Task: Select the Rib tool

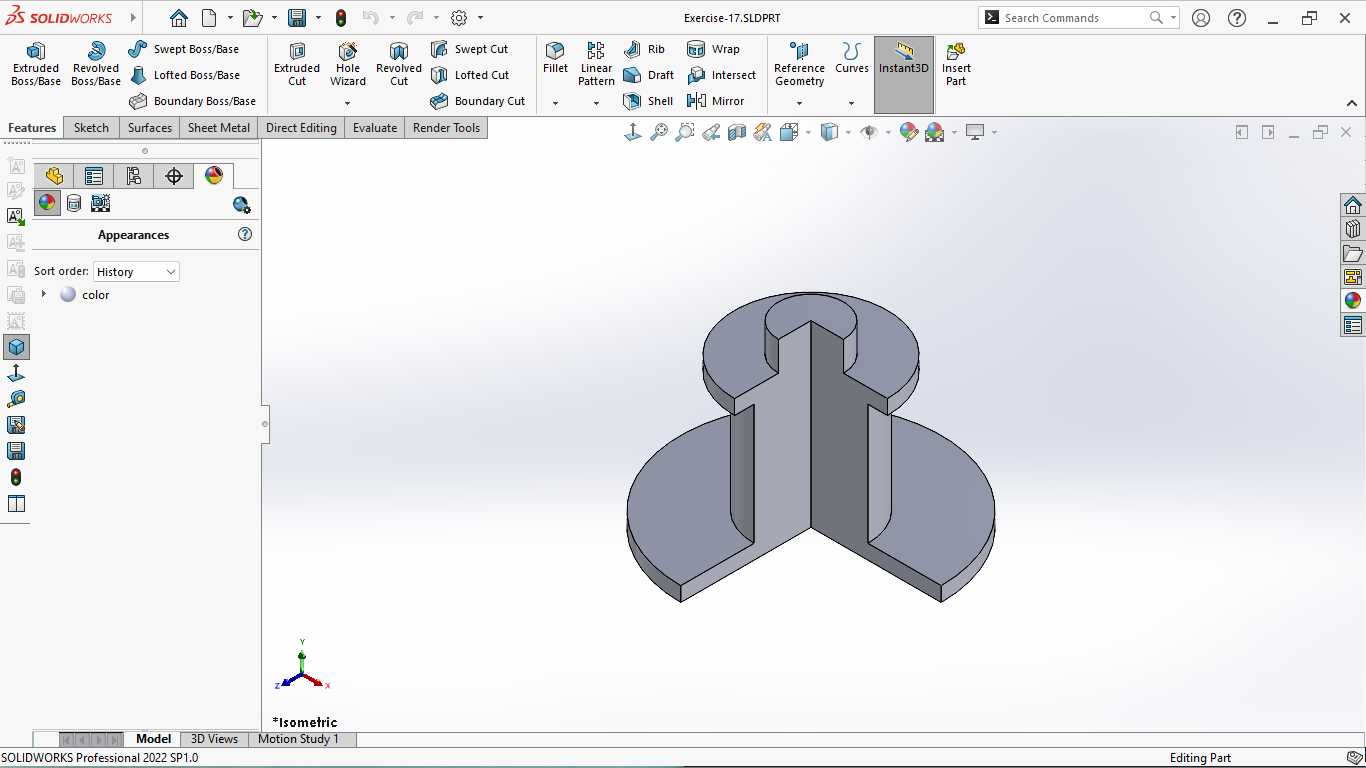Action: (644, 49)
